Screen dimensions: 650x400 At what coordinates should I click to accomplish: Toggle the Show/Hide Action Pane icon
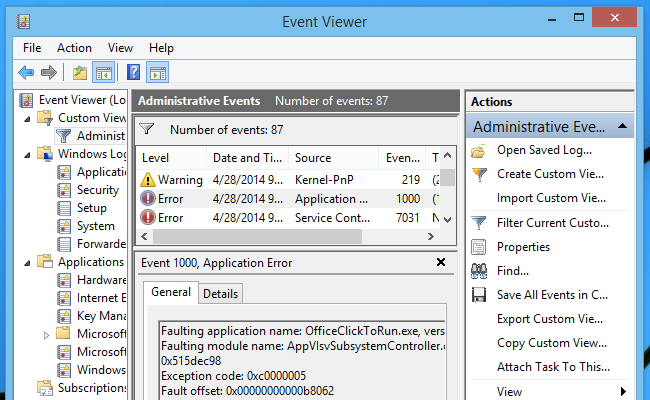tap(158, 73)
